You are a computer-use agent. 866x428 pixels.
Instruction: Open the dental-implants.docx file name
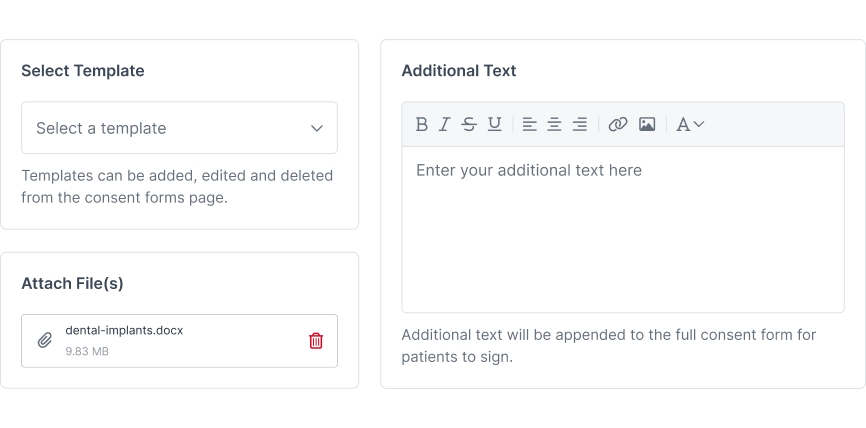pyautogui.click(x=124, y=330)
